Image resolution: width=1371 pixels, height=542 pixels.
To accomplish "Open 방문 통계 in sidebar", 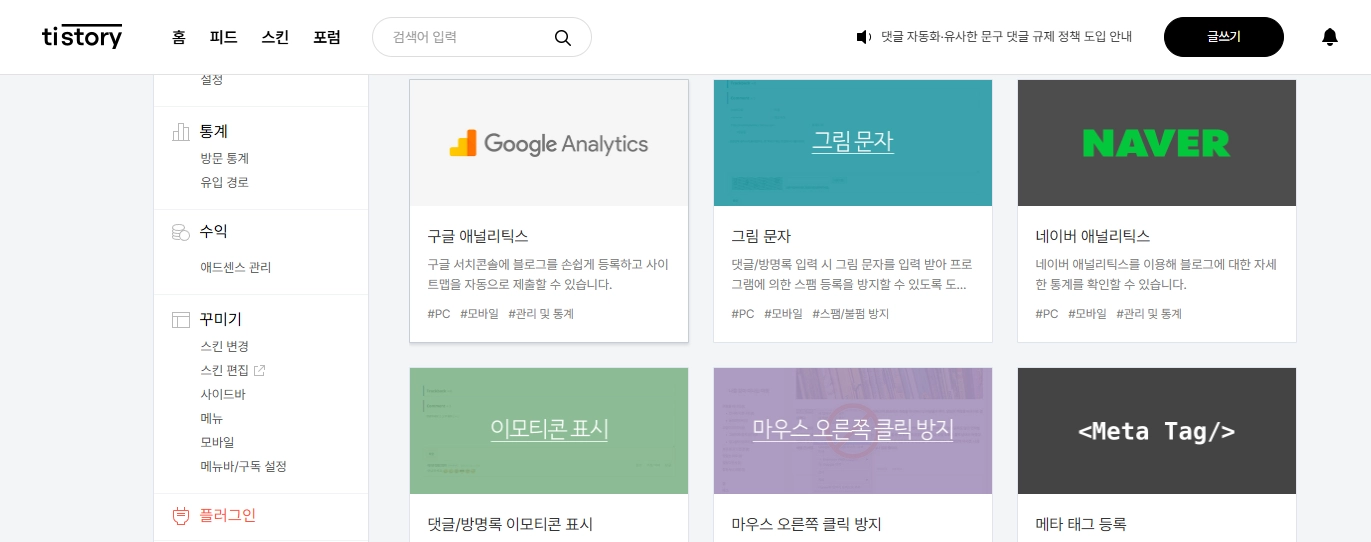I will tap(224, 158).
